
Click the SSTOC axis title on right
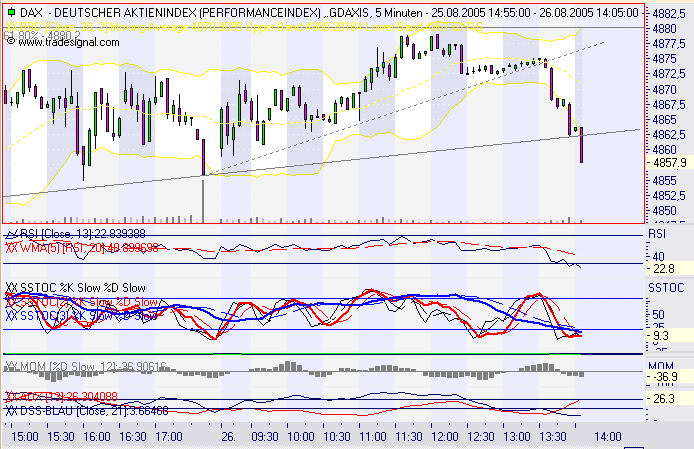click(x=666, y=288)
